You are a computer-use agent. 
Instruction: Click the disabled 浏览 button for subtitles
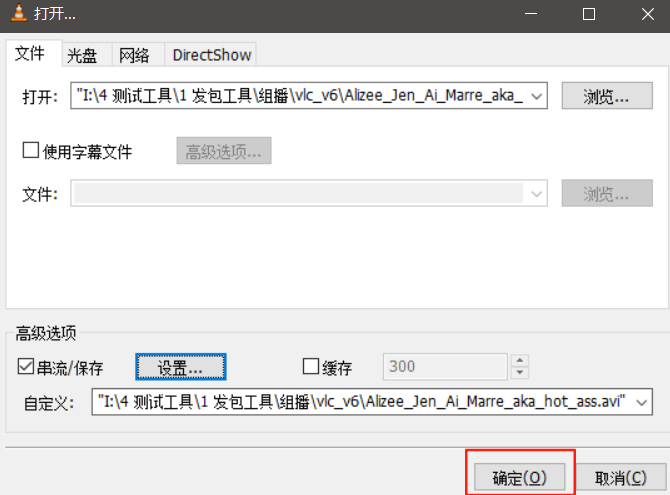click(x=607, y=193)
